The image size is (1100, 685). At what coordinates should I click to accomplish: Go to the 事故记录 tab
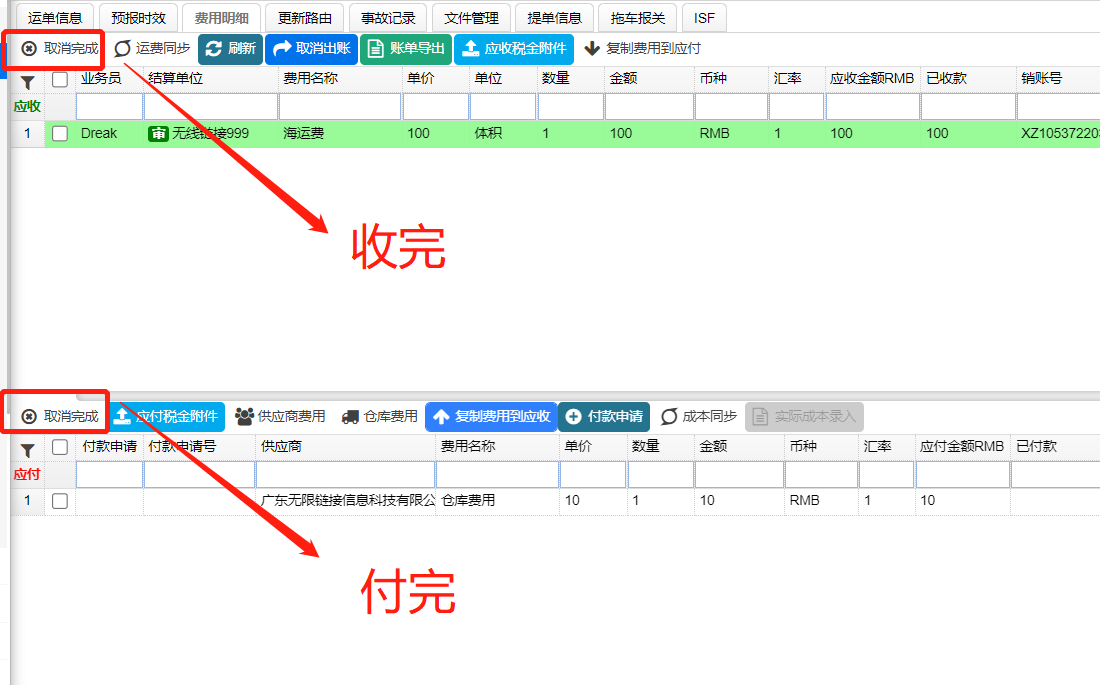click(388, 18)
